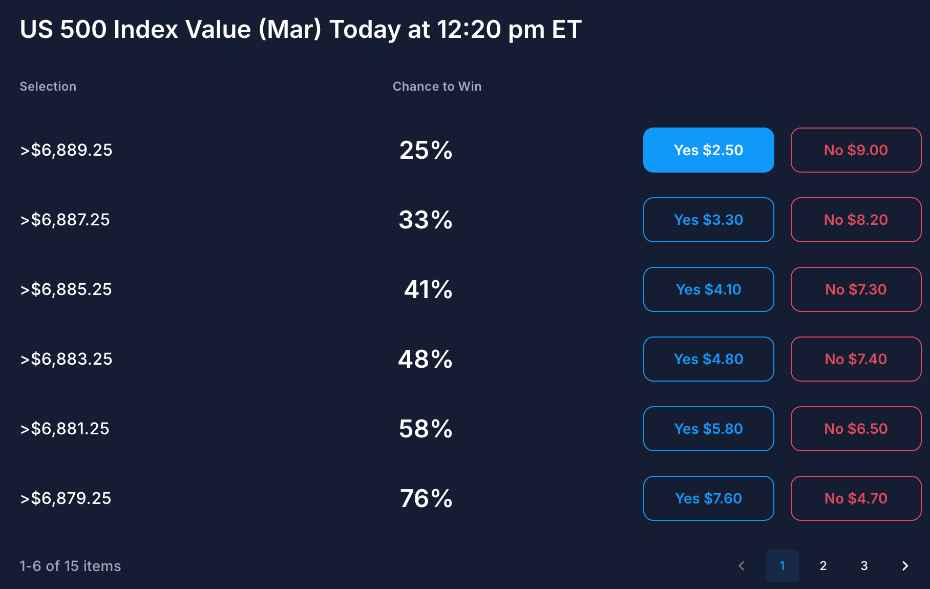Choose Yes $4.10 on >$6,885.25
The image size is (930, 589).
point(708,289)
